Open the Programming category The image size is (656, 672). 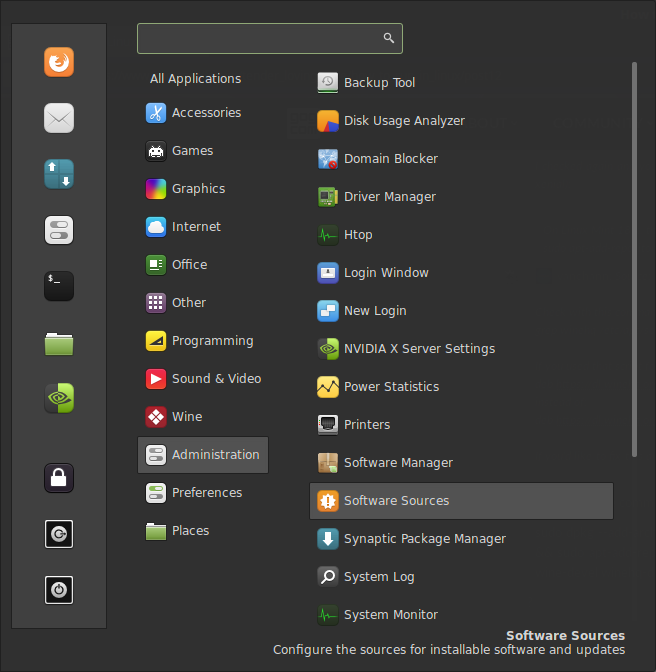click(x=203, y=341)
